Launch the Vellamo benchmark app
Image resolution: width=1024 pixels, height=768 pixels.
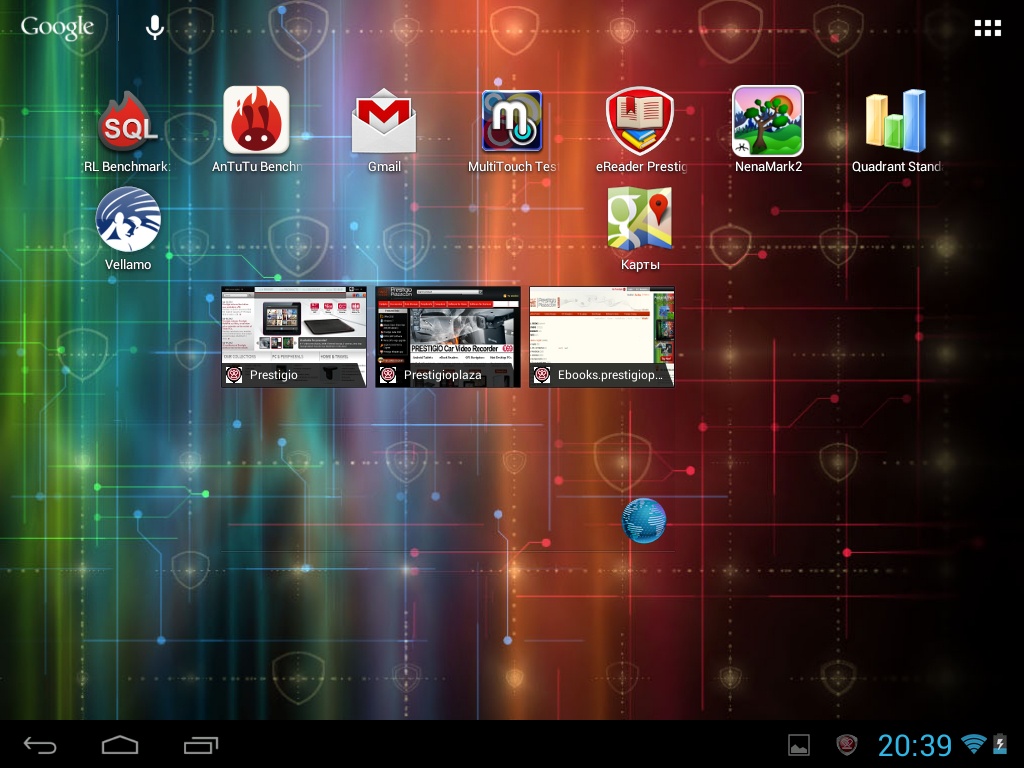pyautogui.click(x=128, y=220)
